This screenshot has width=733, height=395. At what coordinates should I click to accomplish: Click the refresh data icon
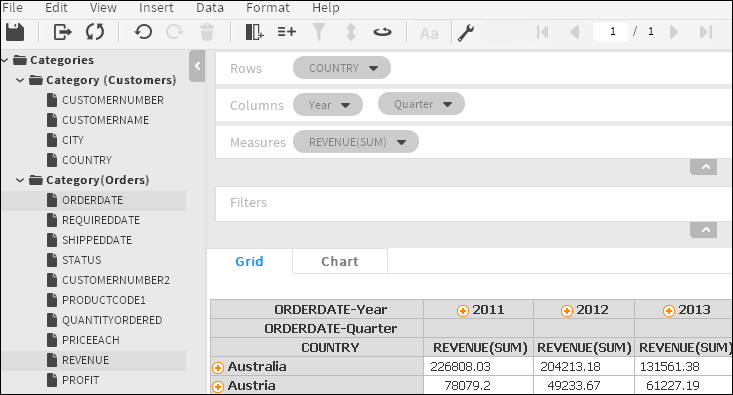pyautogui.click(x=95, y=32)
